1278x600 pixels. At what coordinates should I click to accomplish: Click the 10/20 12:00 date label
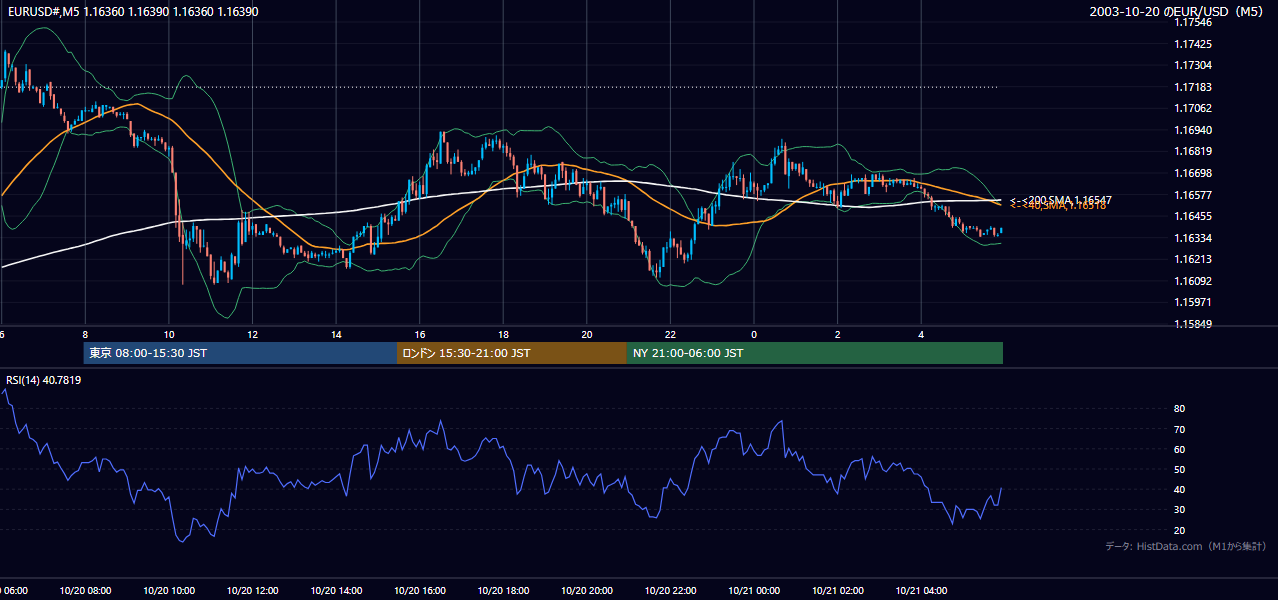pyautogui.click(x=252, y=591)
